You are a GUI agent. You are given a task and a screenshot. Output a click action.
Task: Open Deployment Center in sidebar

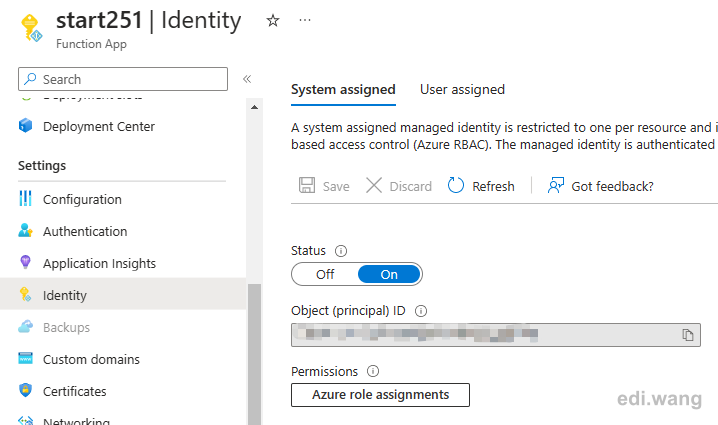tap(99, 126)
